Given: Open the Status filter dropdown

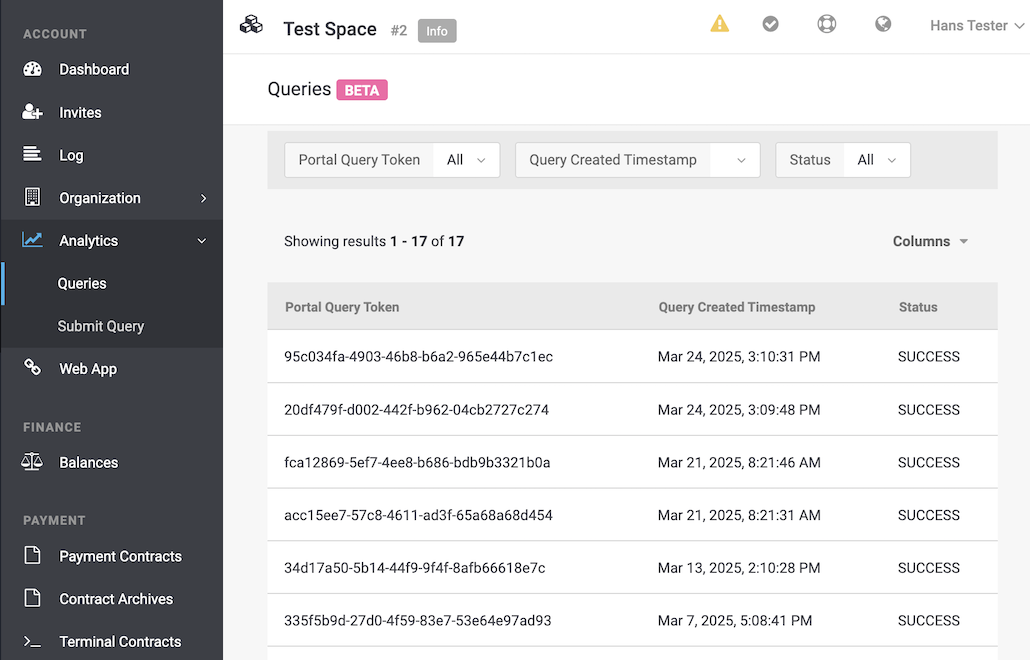Looking at the screenshot, I should point(877,159).
